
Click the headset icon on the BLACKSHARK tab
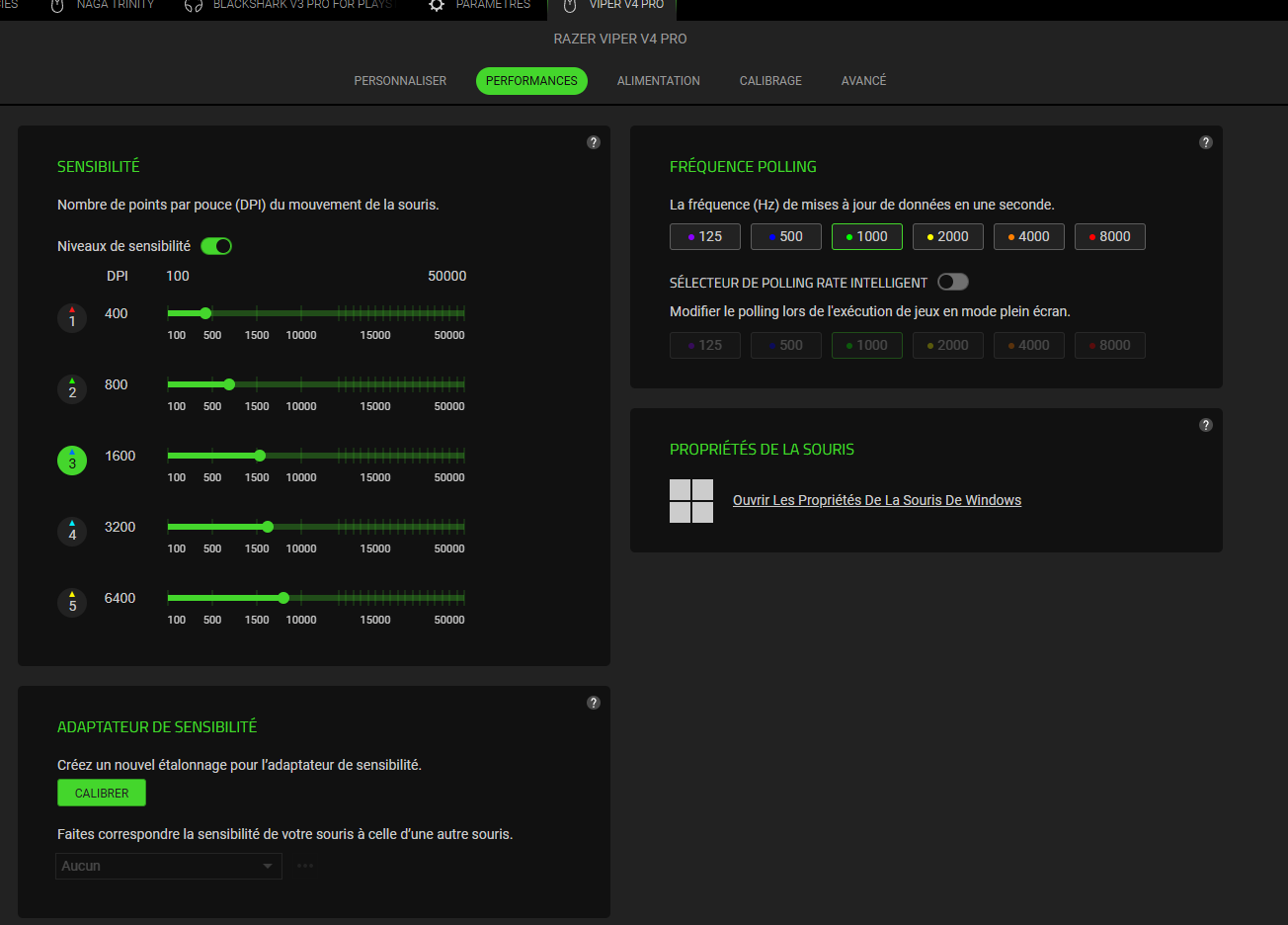coord(194,5)
